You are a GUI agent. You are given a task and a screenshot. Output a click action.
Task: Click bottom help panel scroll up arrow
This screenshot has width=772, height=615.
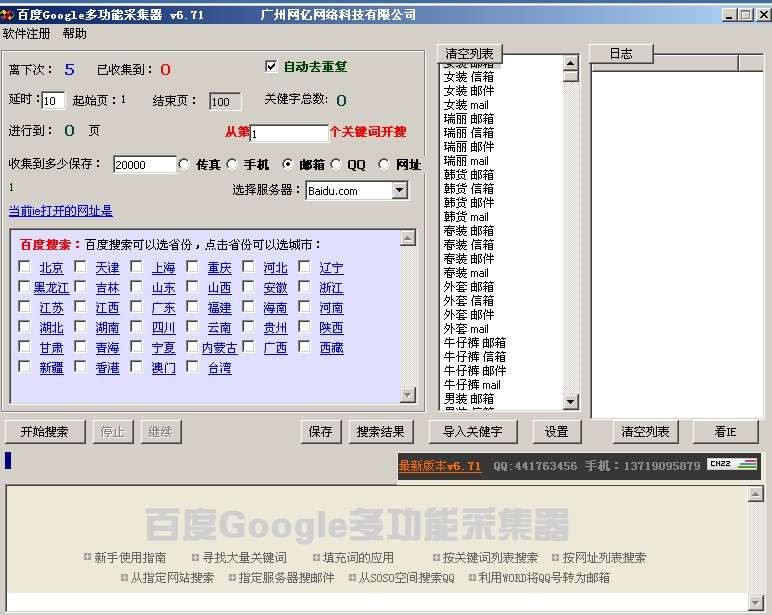(x=755, y=494)
